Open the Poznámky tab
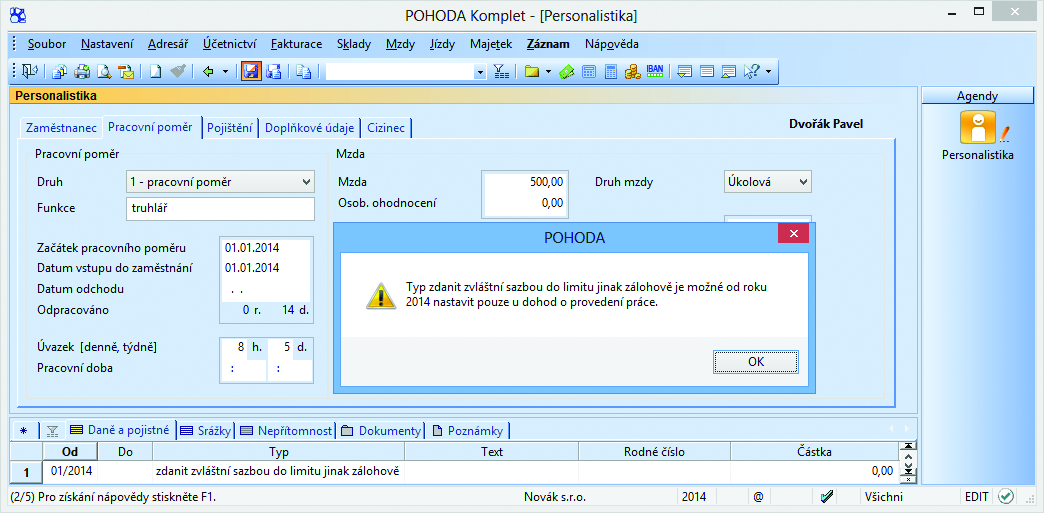This screenshot has height=513, width=1044. [468, 431]
